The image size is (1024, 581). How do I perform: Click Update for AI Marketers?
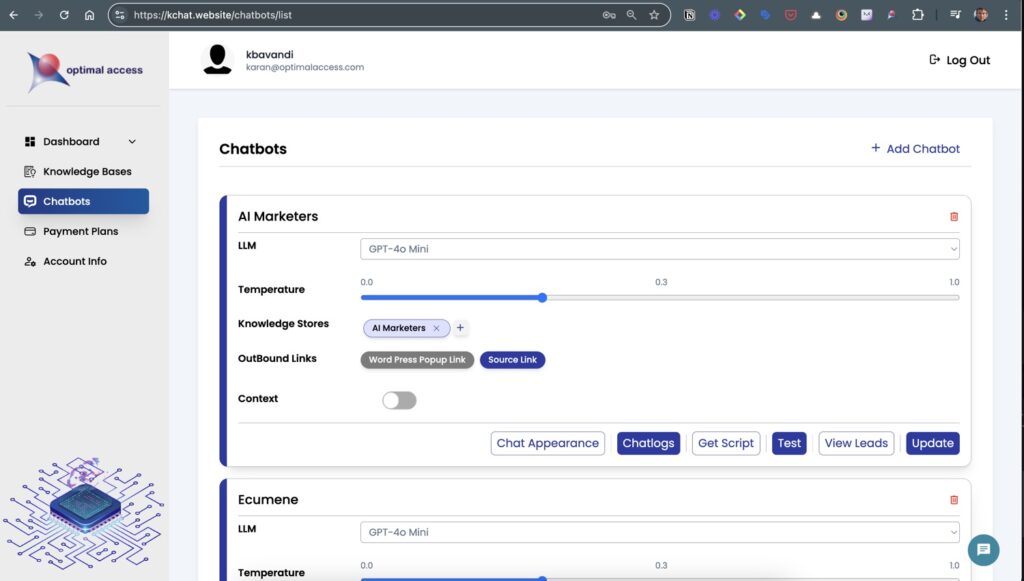tap(933, 443)
